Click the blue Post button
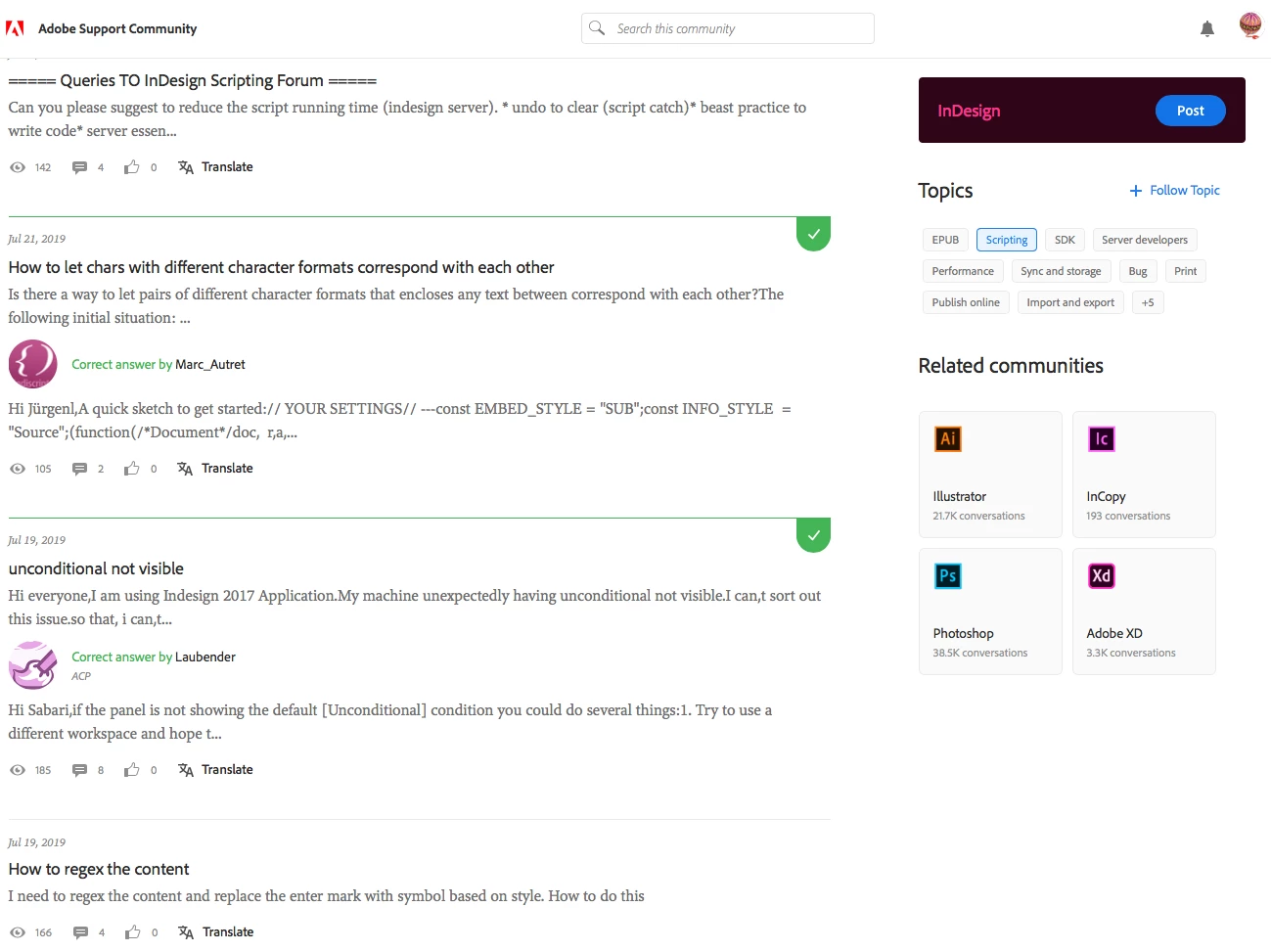The height and width of the screenshot is (952, 1271). tap(1190, 111)
